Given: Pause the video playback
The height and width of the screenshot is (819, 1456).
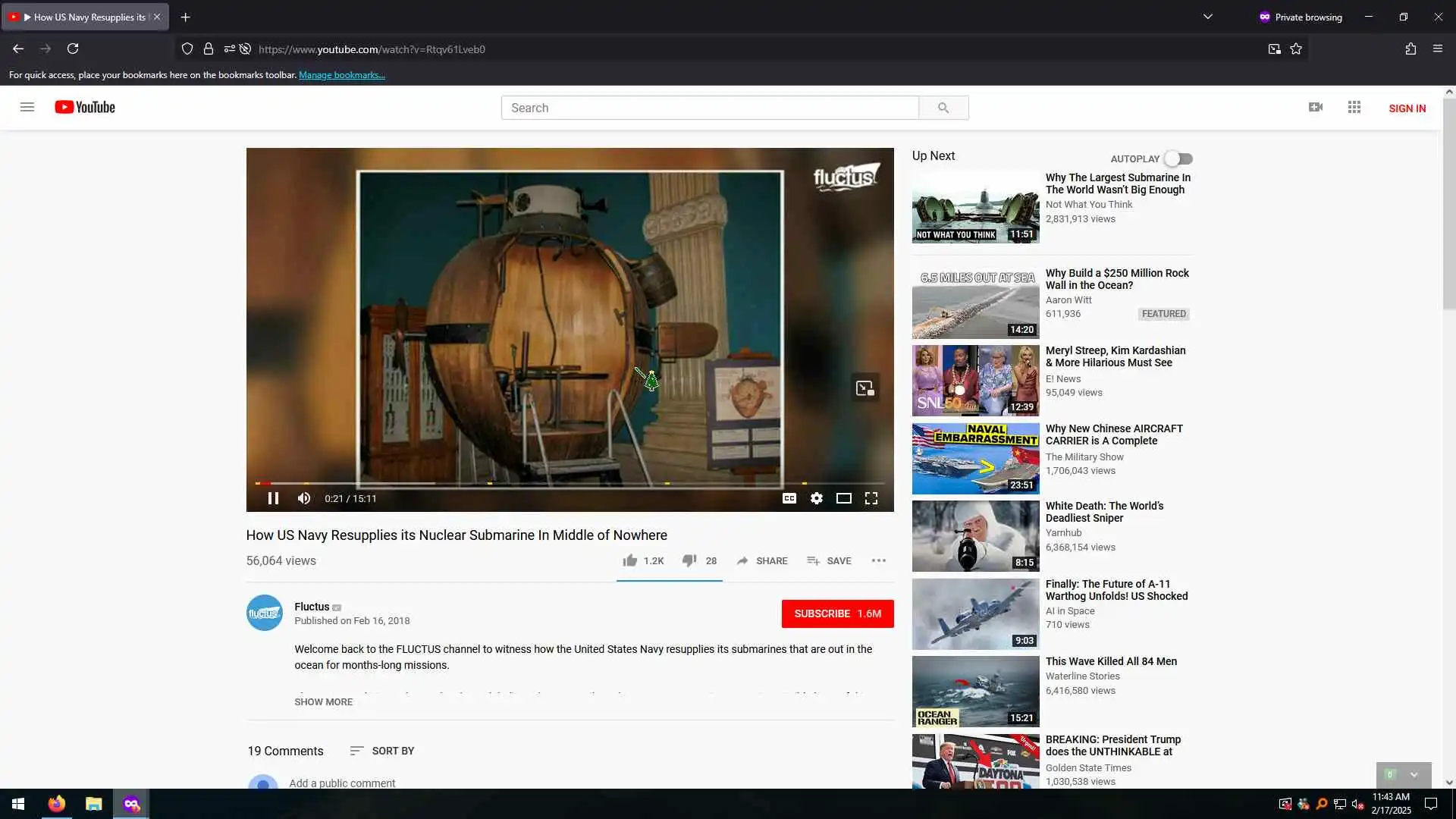Looking at the screenshot, I should click(273, 498).
